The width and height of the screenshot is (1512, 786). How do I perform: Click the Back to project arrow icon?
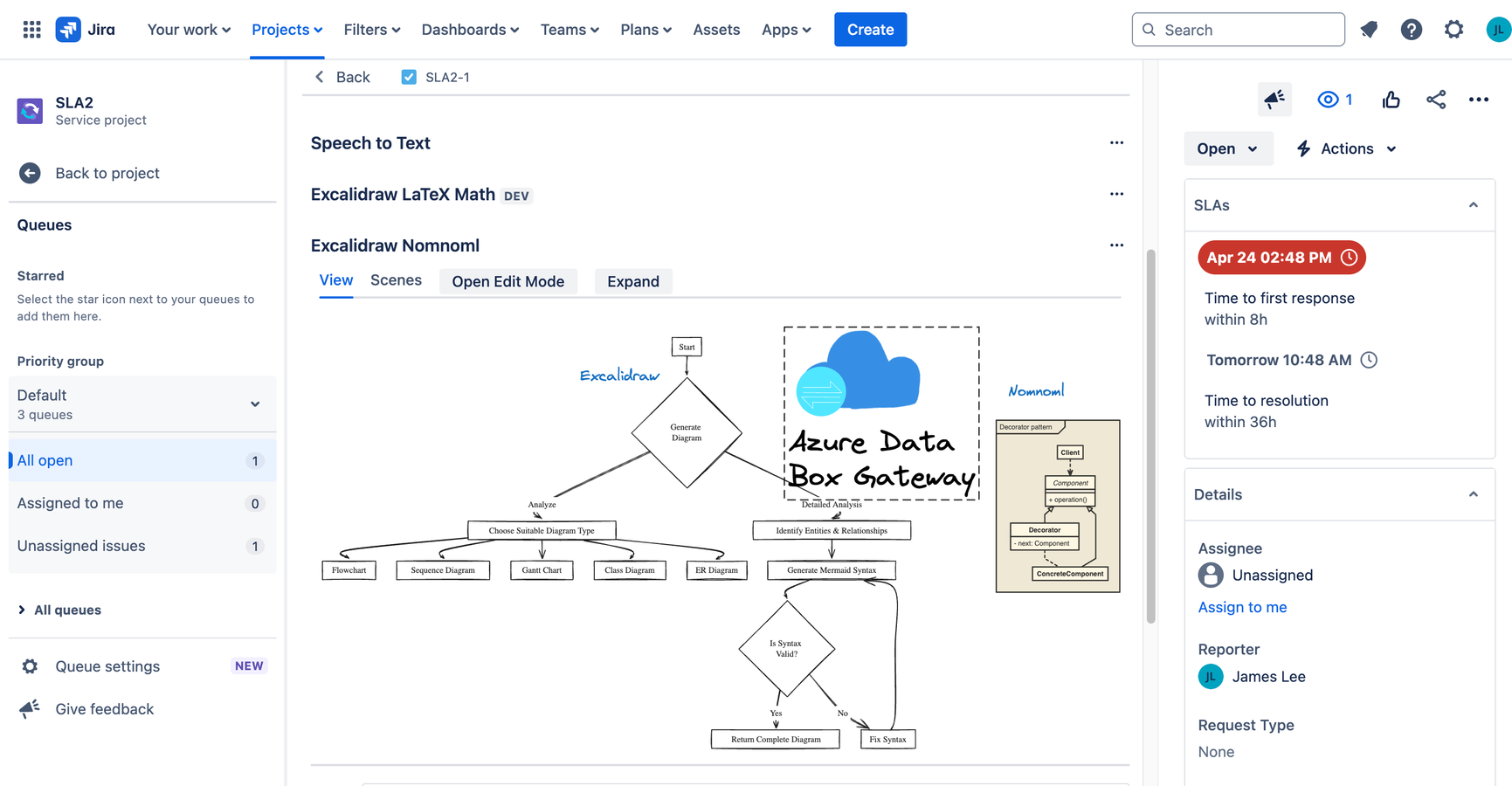[30, 173]
